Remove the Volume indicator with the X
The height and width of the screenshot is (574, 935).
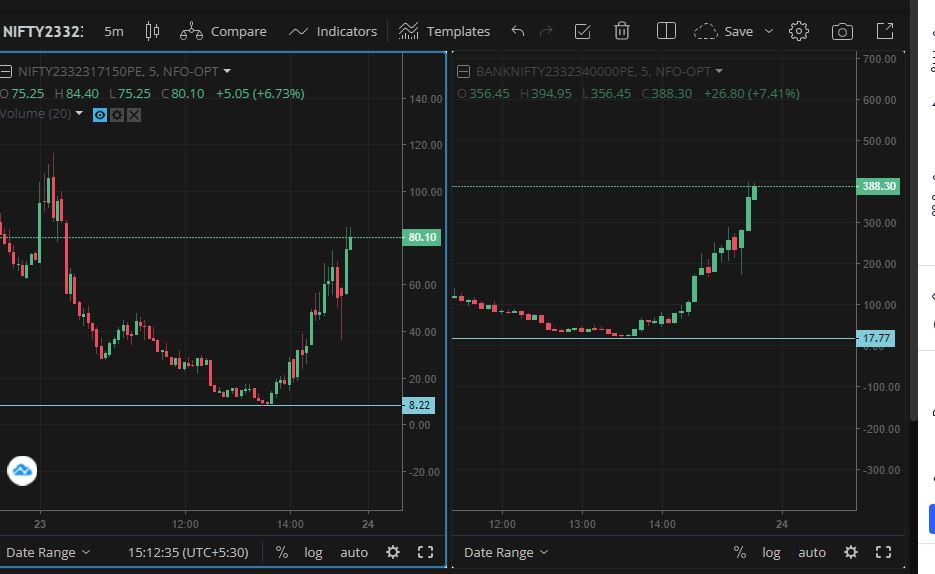tap(134, 114)
